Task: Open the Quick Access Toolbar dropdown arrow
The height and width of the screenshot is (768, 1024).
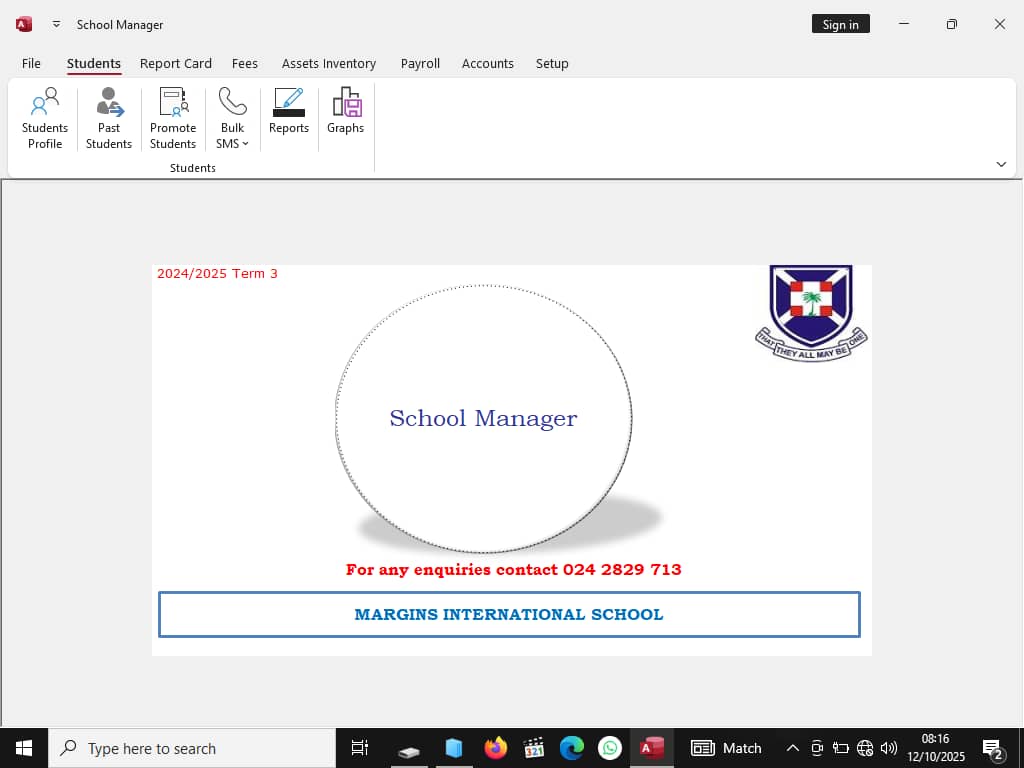Action: [56, 24]
